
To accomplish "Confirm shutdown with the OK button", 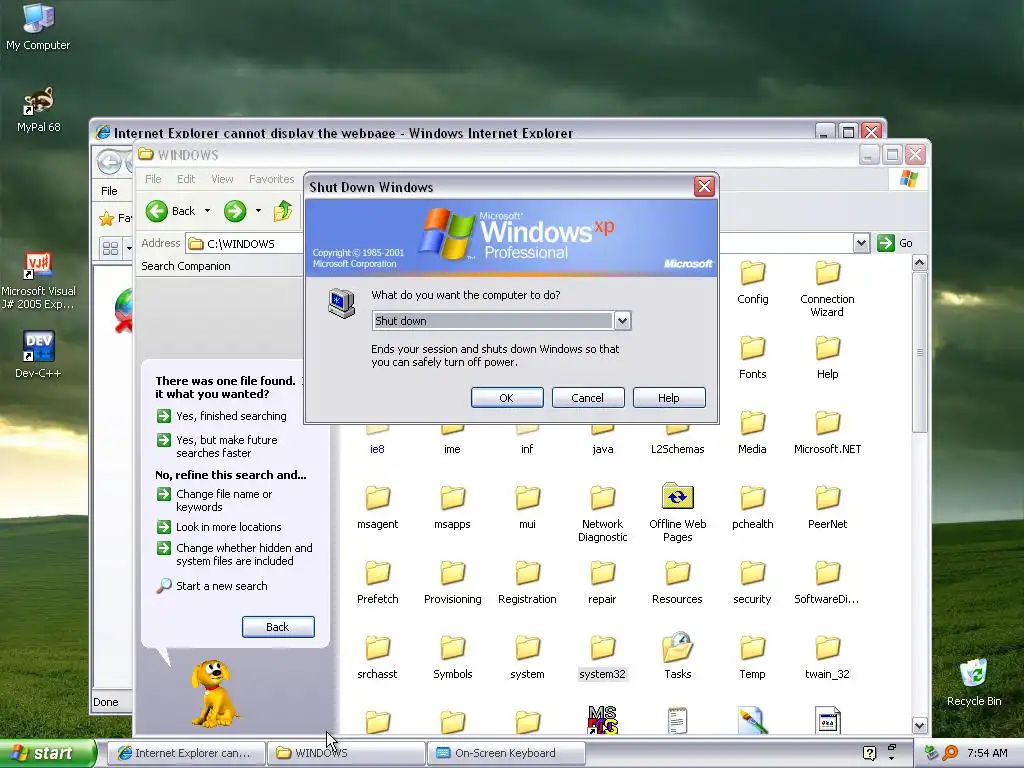I will click(x=507, y=398).
